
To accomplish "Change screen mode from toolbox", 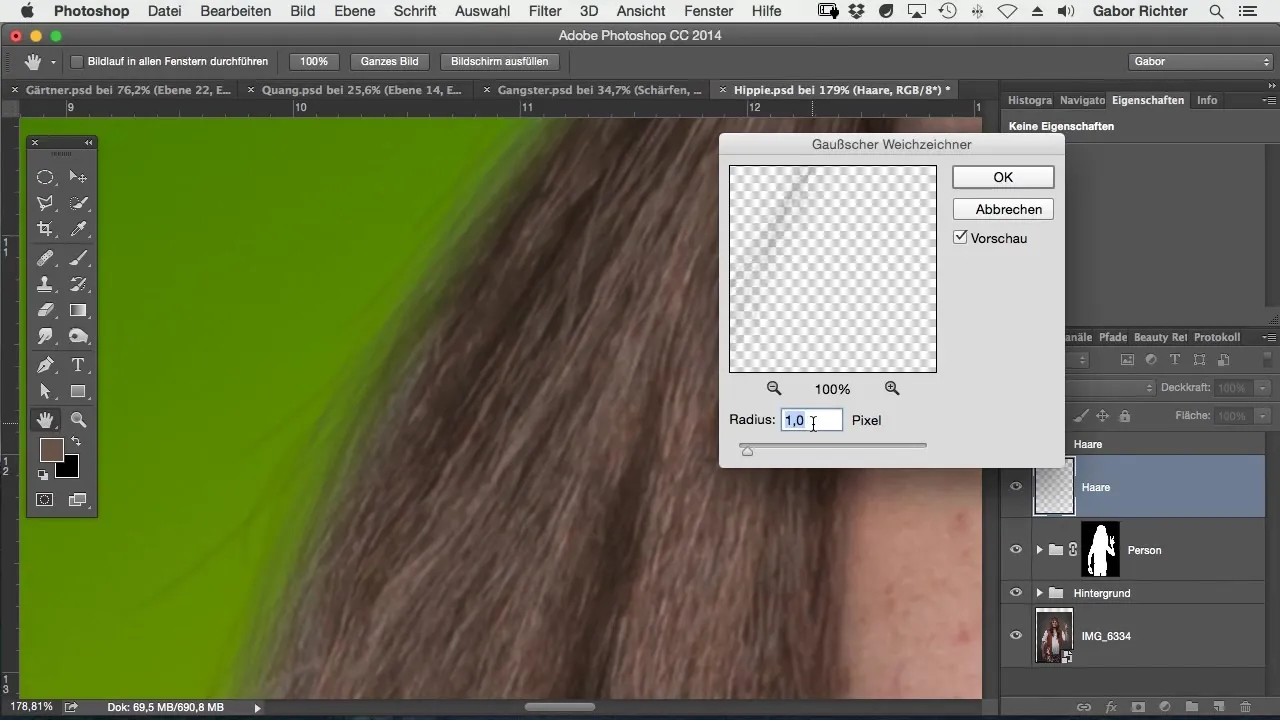I will [x=78, y=500].
